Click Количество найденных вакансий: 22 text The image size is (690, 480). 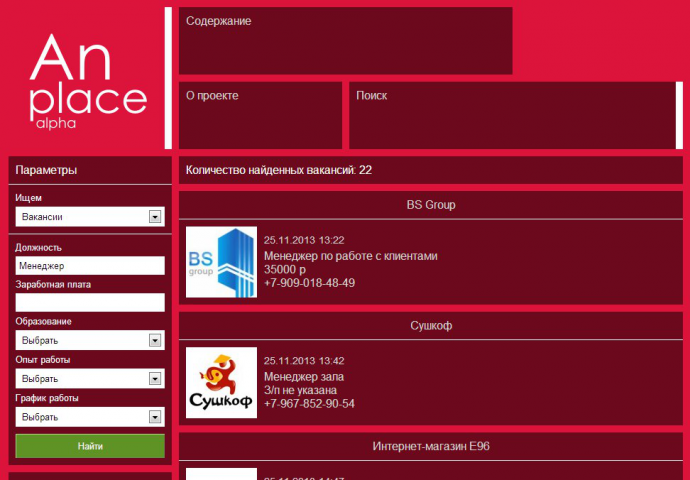click(x=279, y=170)
